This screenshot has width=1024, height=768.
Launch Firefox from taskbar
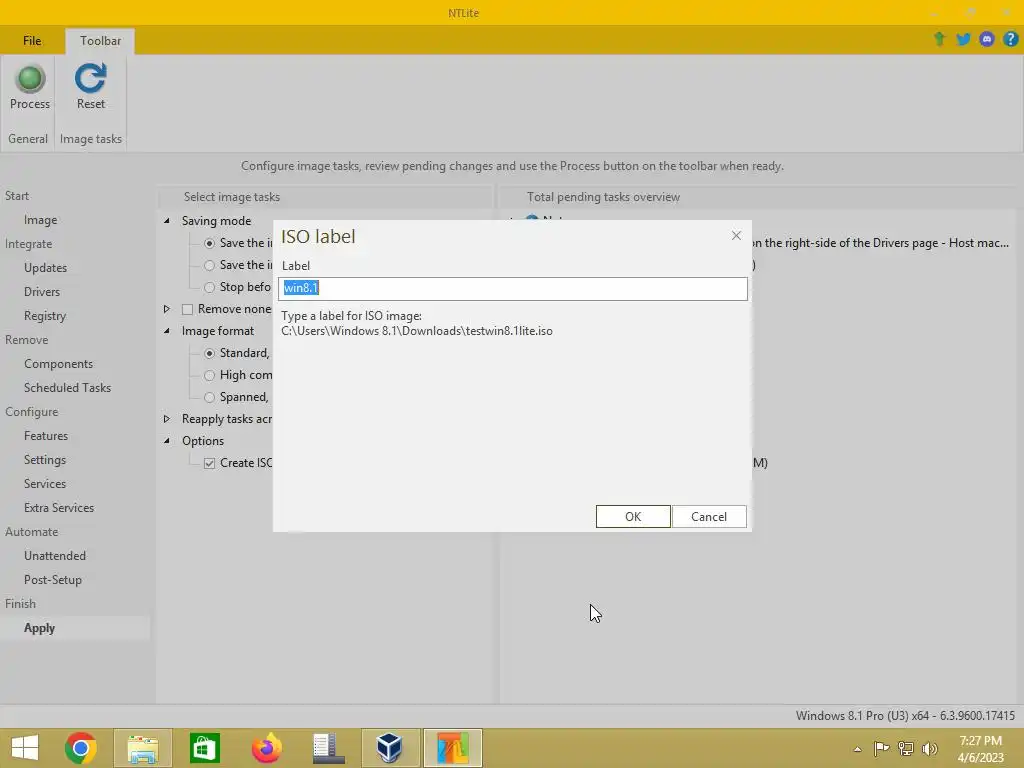(266, 748)
